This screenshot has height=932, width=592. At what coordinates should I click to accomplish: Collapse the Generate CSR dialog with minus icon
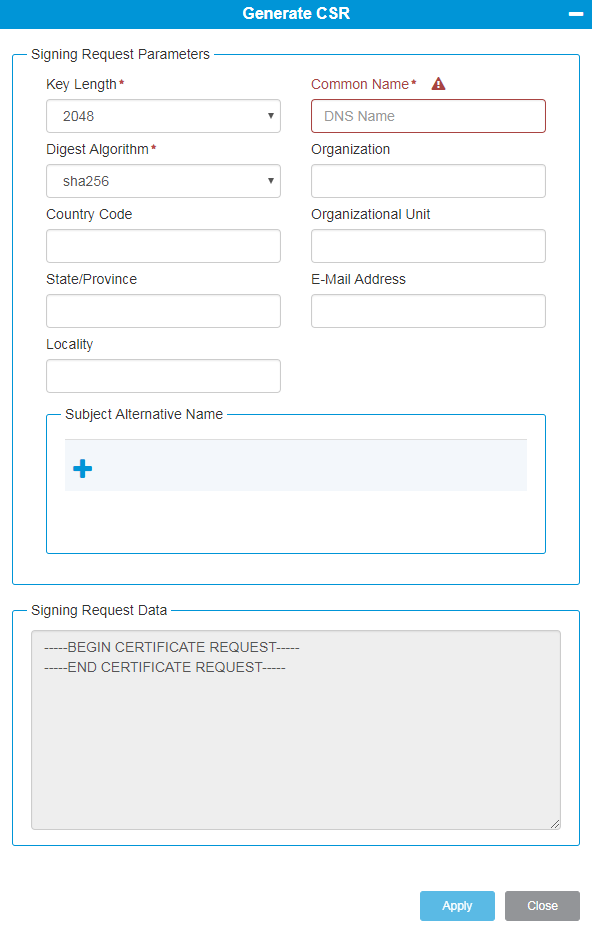click(575, 14)
